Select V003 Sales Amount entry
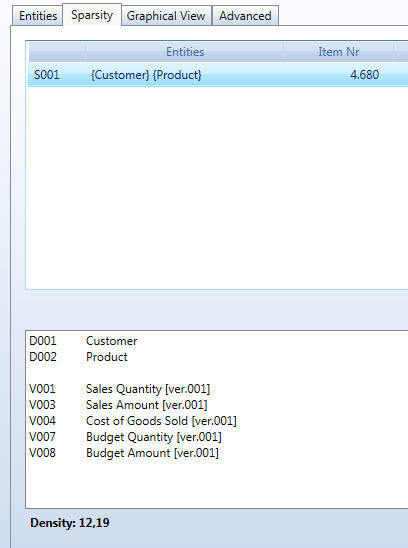Viewport: 408px width, 548px height. tap(118, 405)
